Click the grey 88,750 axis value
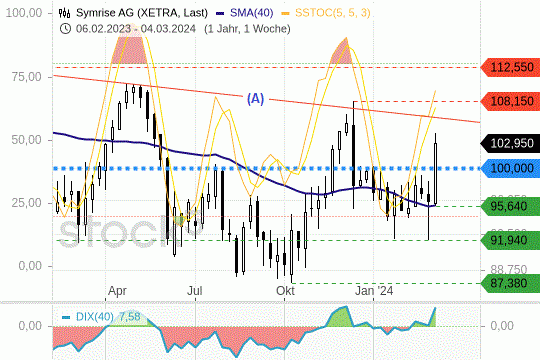This screenshot has width=540, height=360. point(509,269)
